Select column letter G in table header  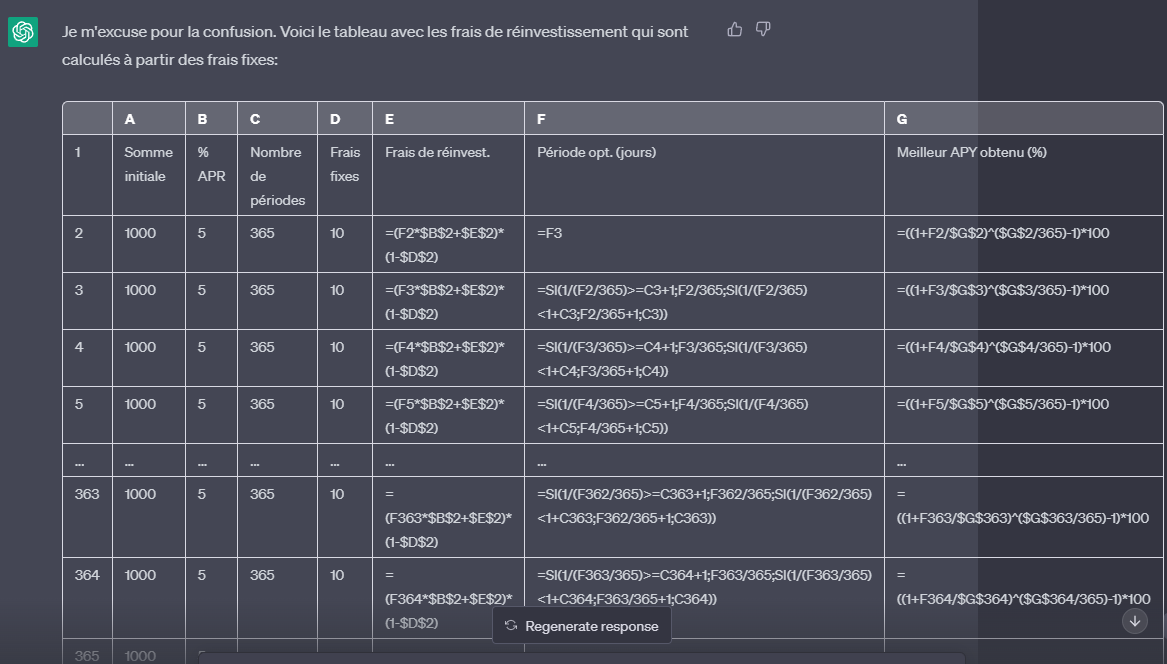(902, 119)
